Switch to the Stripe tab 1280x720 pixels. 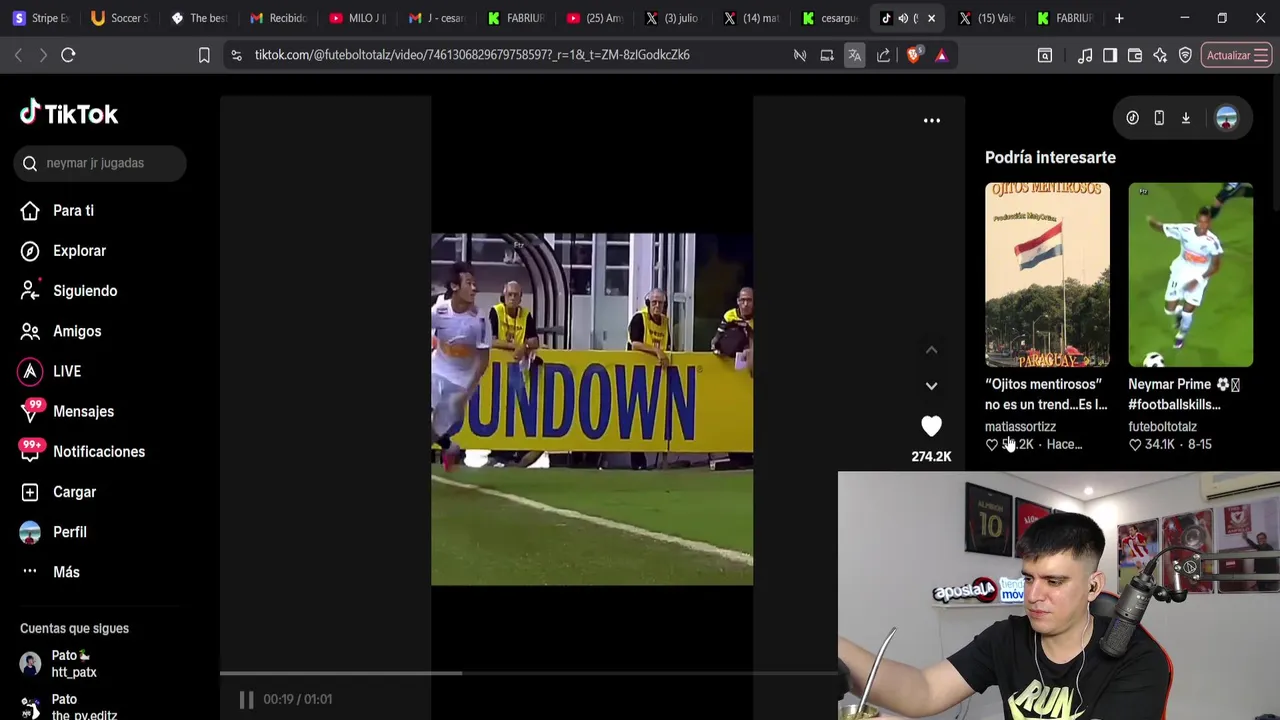42,18
